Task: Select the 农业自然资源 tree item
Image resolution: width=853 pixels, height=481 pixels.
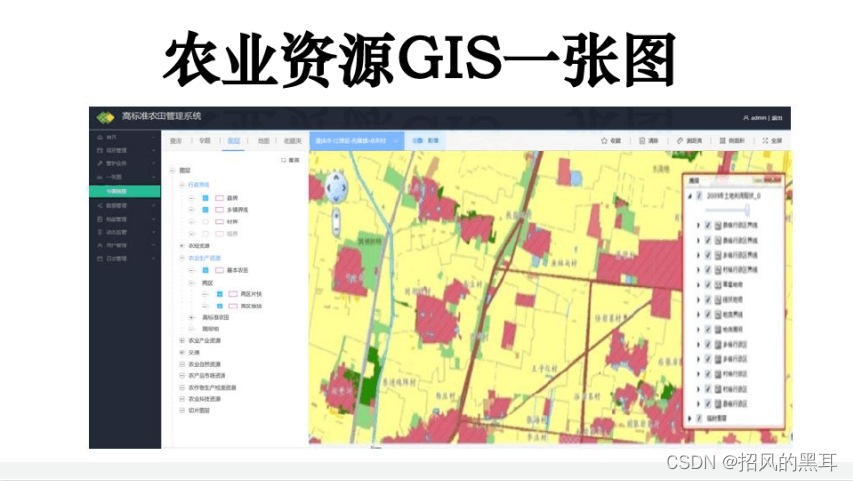Action: [205, 364]
